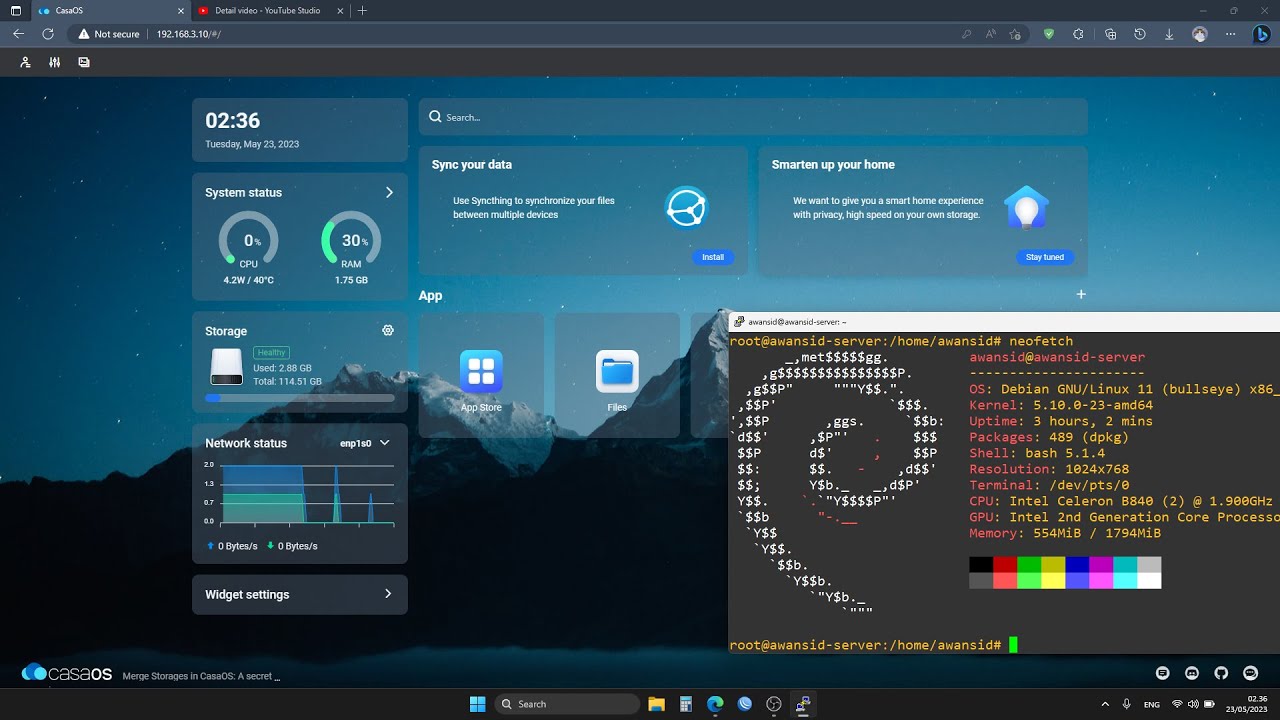Click the terminal prompt cursor
Viewport: 1280px width, 720px height.
pyautogui.click(x=1013, y=645)
